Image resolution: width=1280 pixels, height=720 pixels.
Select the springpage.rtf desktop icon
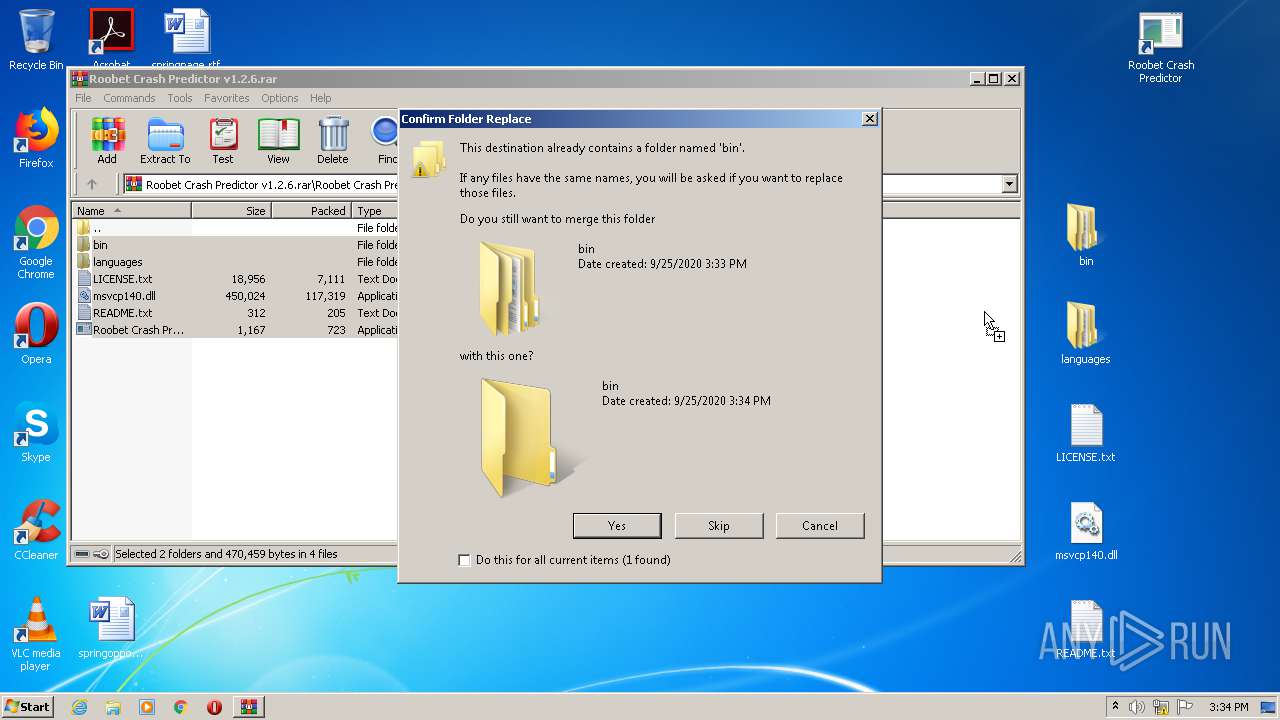186,36
